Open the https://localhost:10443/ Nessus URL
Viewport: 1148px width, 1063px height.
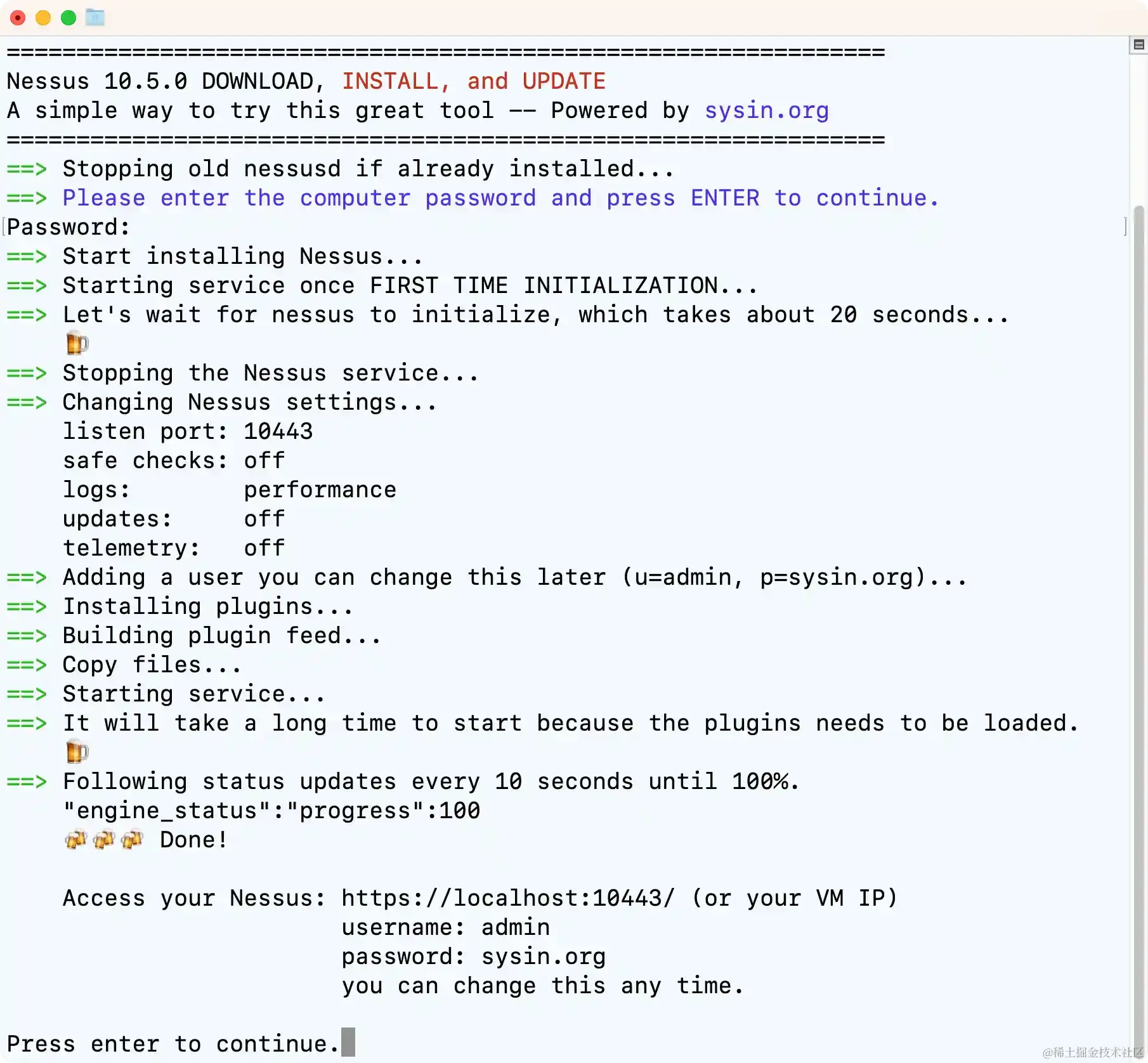click(x=506, y=897)
